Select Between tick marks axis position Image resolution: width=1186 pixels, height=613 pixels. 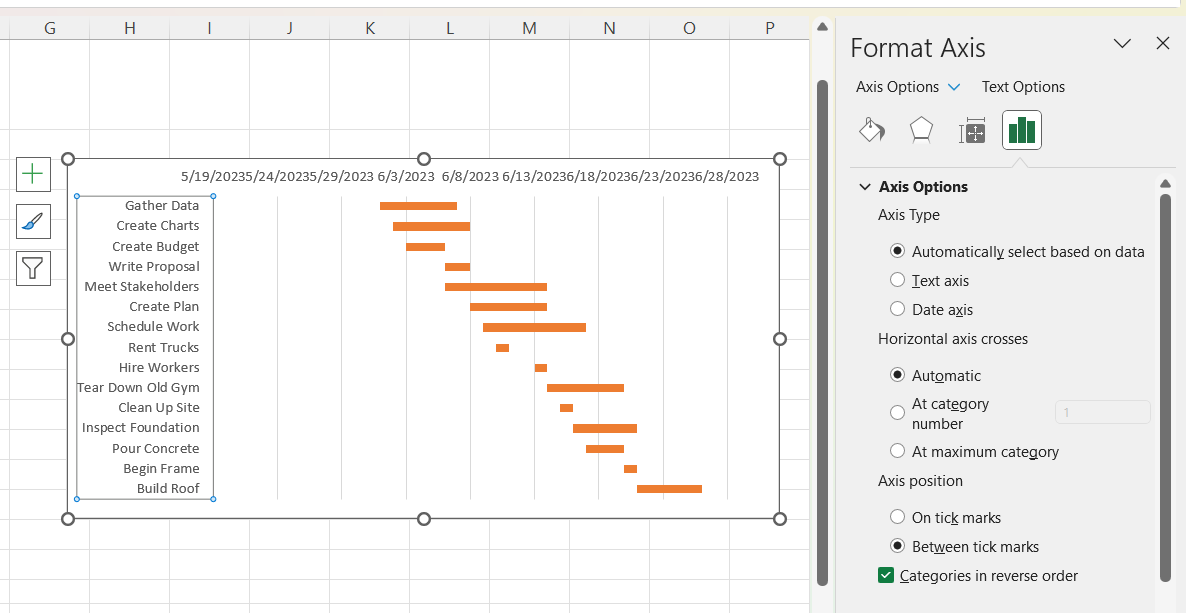click(x=897, y=546)
